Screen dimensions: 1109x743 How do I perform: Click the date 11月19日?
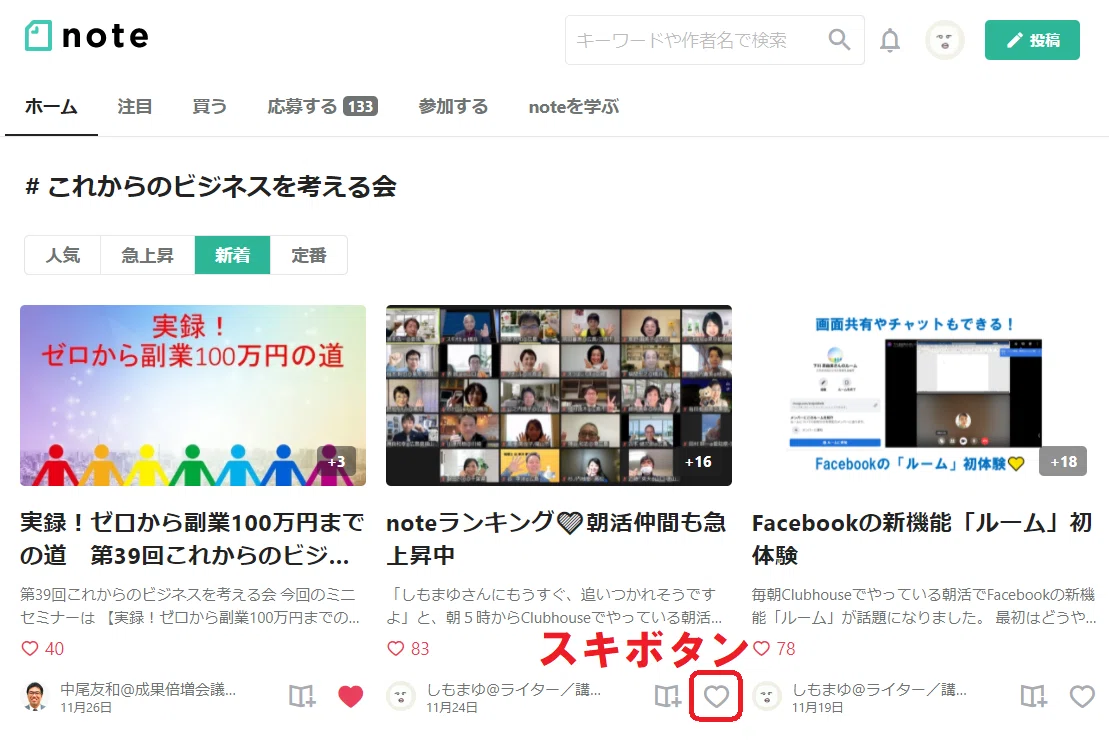(x=818, y=708)
